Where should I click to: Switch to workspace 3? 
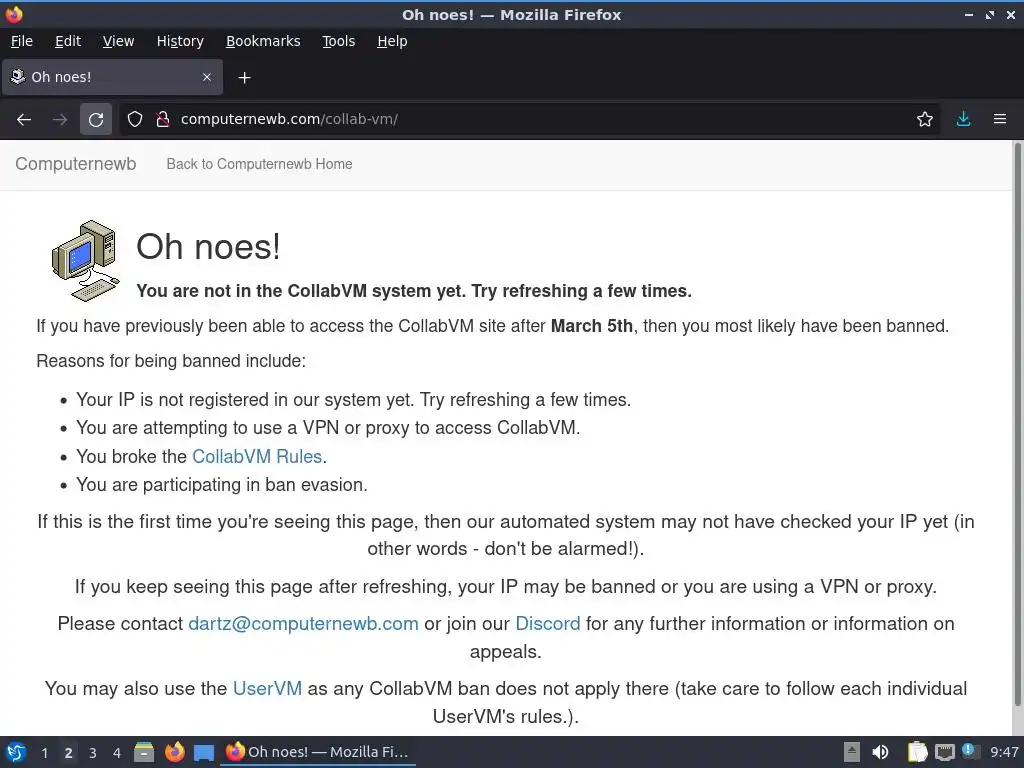[x=93, y=753]
